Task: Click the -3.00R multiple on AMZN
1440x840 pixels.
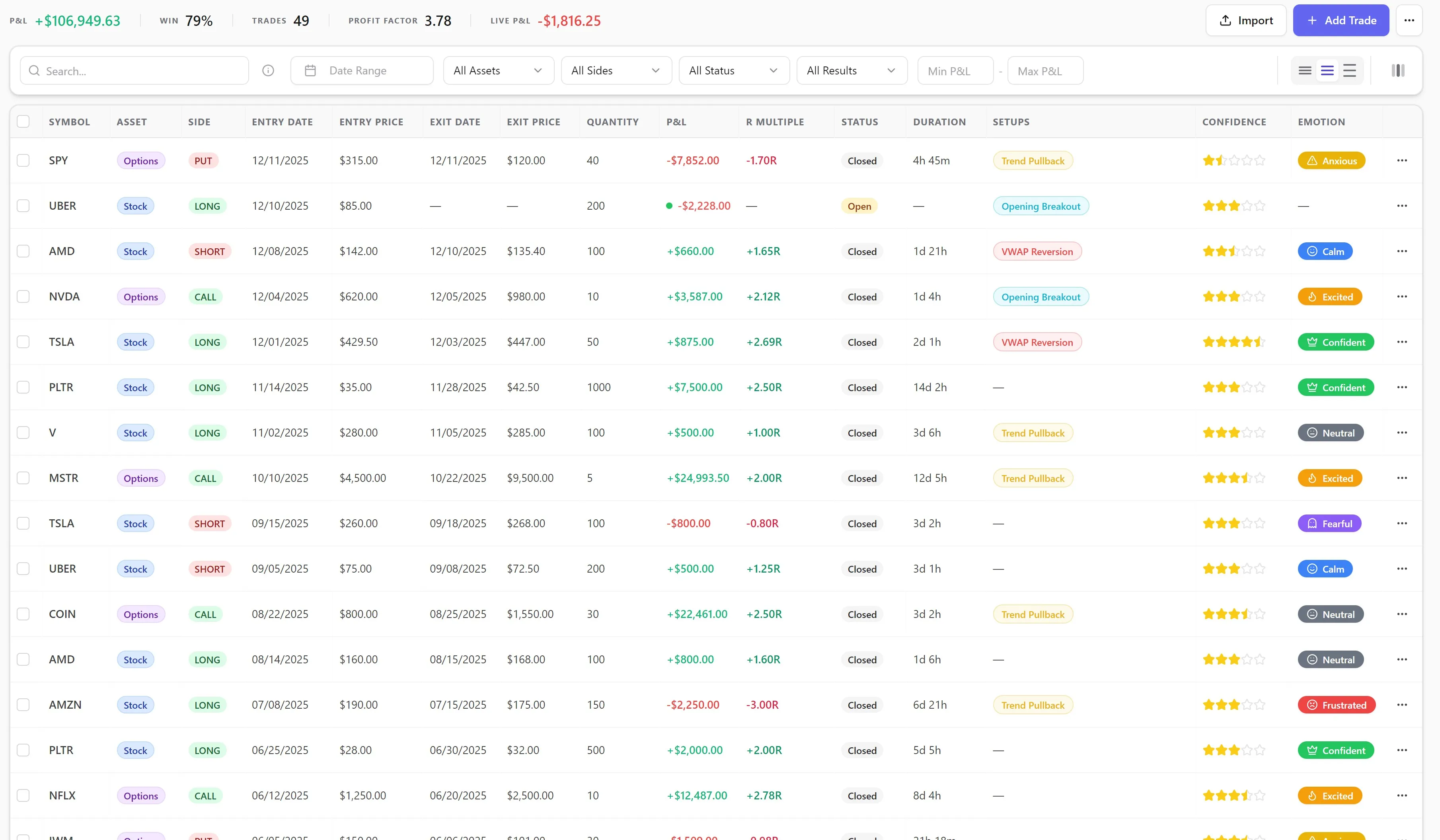Action: (x=762, y=705)
